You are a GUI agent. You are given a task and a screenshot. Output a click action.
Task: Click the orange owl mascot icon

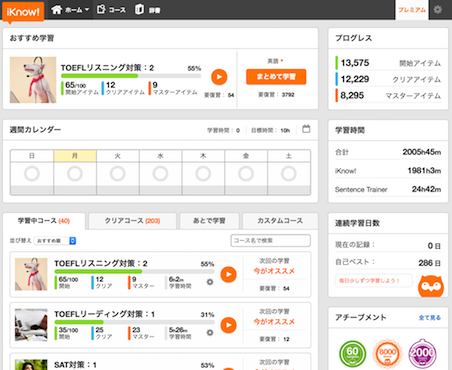431,286
